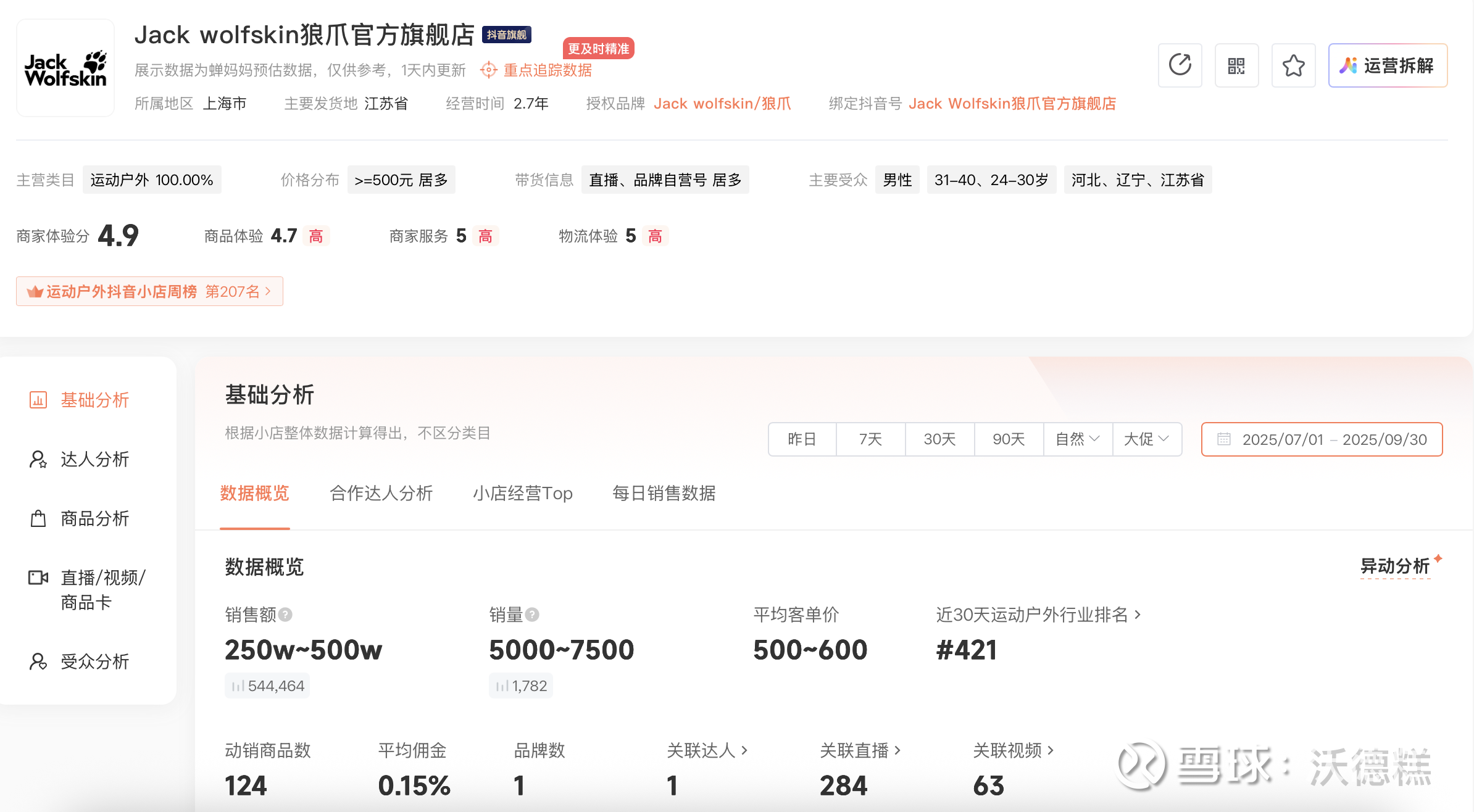Click the calendar icon in date range

1223,439
